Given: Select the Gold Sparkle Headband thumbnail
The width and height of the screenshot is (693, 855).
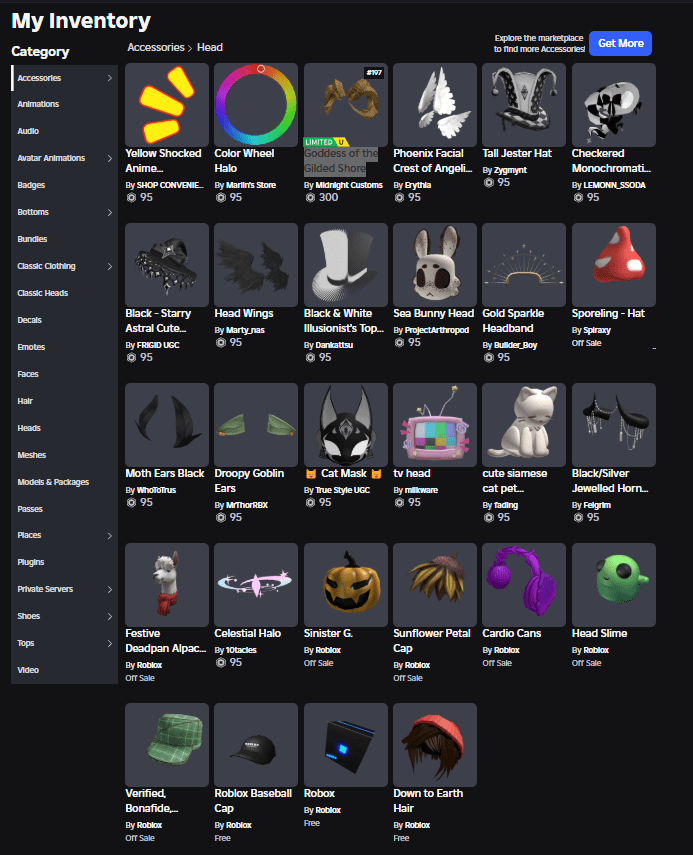Looking at the screenshot, I should pos(524,264).
